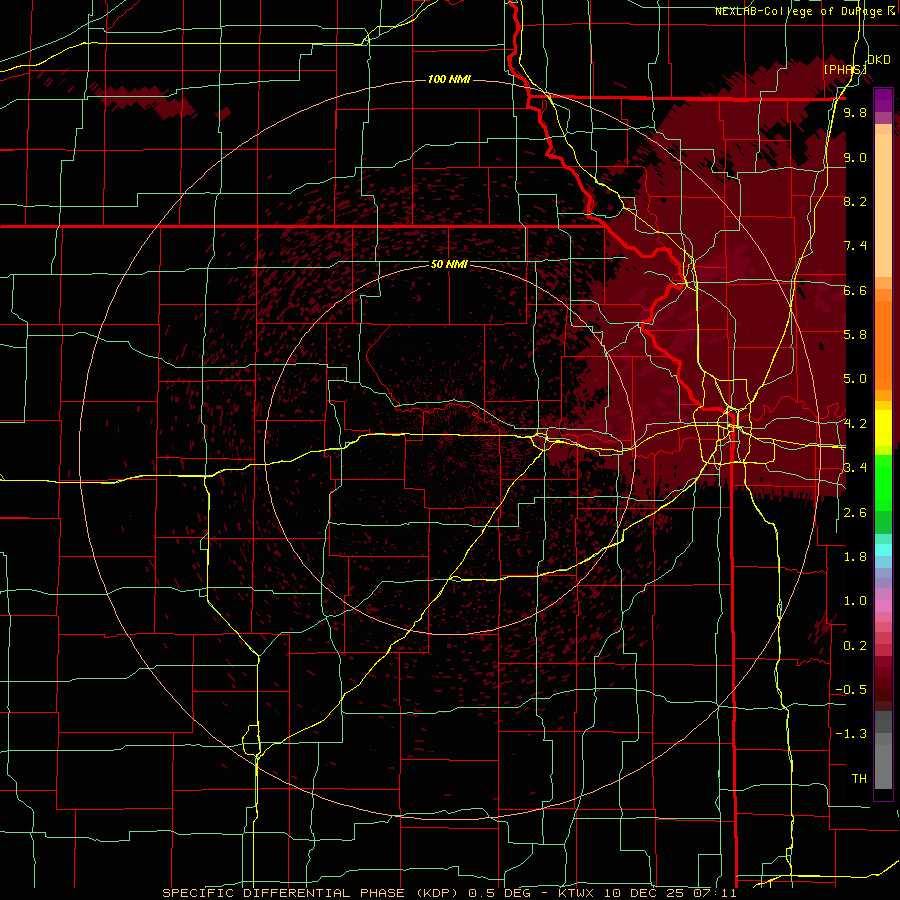Click the 1.0 legend value

tap(855, 601)
